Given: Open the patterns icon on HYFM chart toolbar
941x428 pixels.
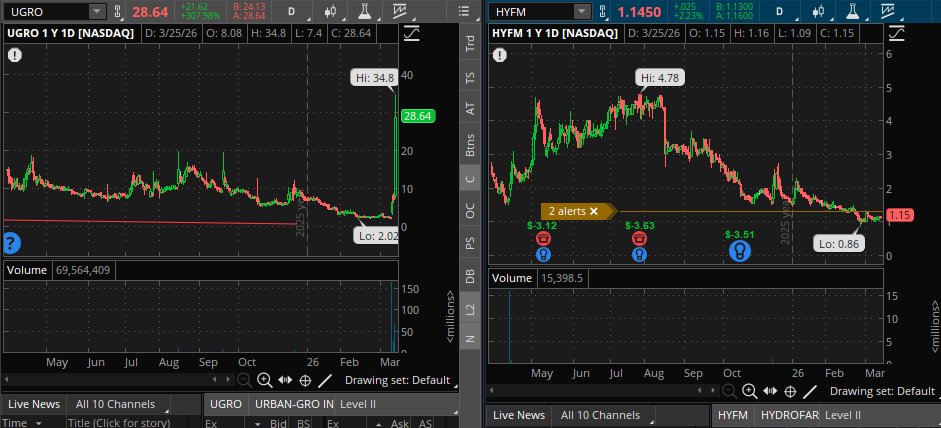Looking at the screenshot, I should 888,11.
